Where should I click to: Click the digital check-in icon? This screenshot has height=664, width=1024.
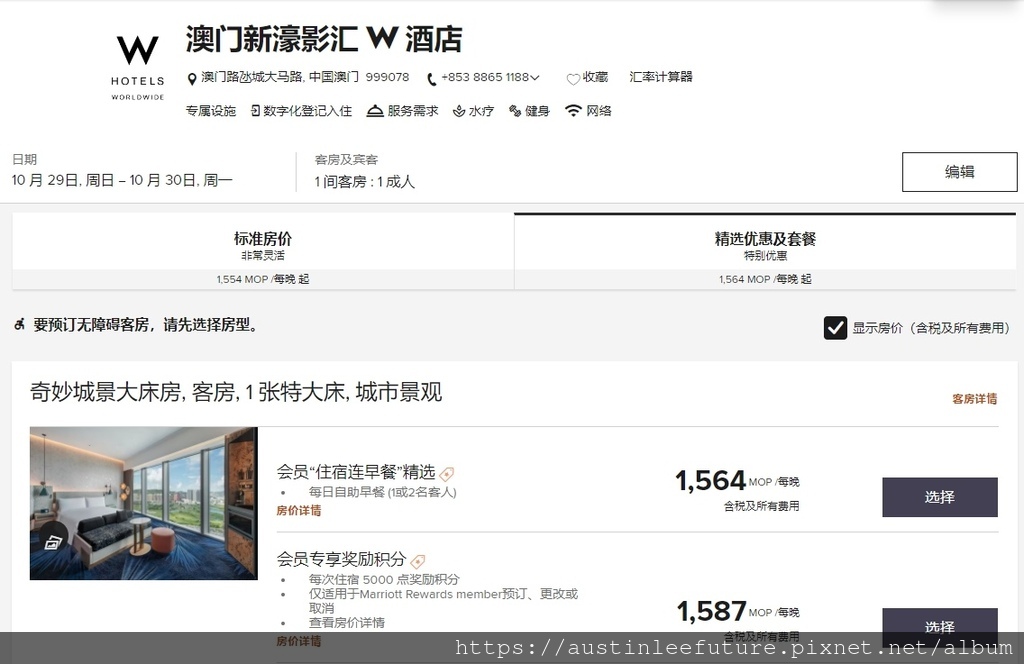[255, 111]
